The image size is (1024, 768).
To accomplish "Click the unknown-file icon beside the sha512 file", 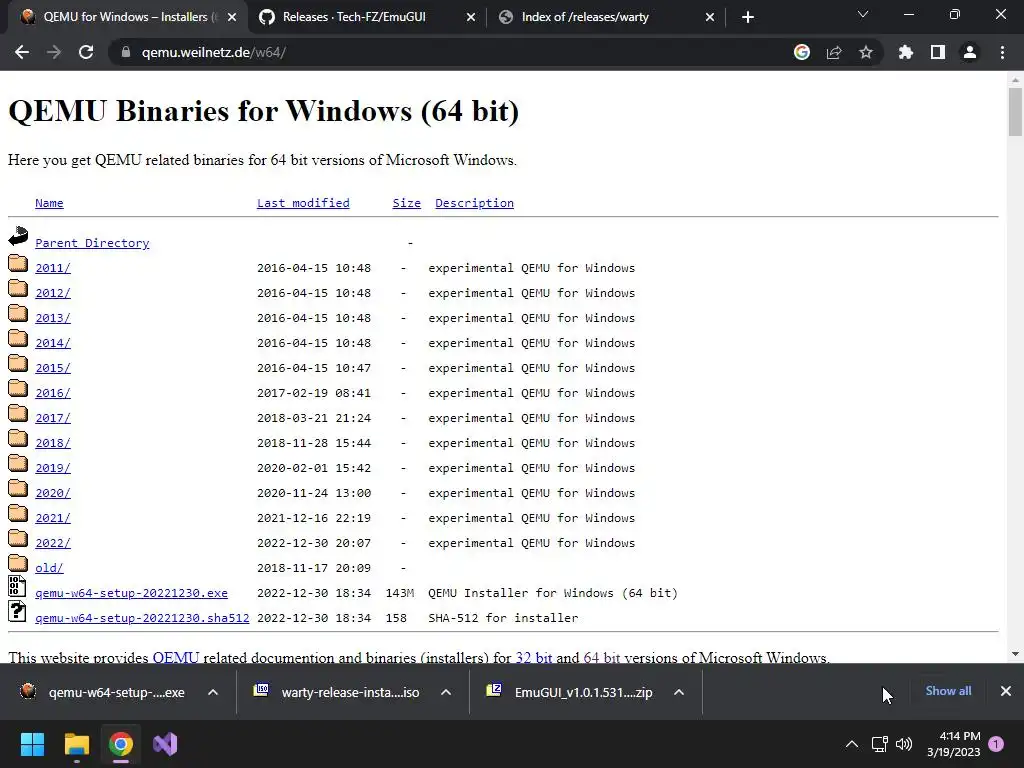I will pos(17,611).
